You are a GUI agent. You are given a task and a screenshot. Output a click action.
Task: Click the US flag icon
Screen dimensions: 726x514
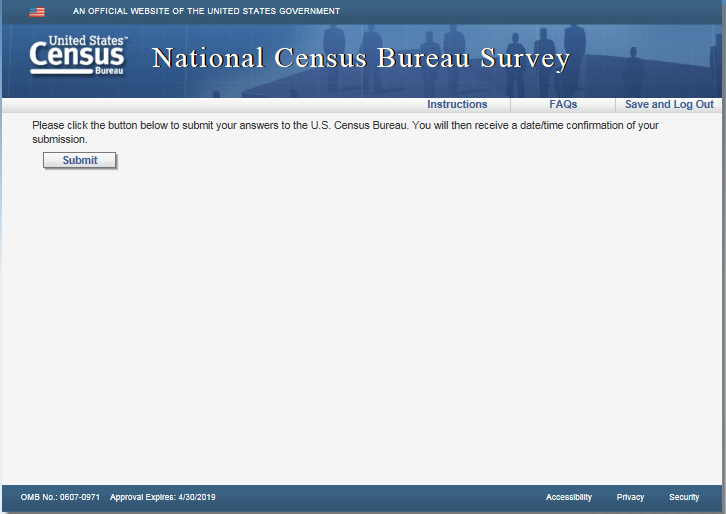coord(37,12)
